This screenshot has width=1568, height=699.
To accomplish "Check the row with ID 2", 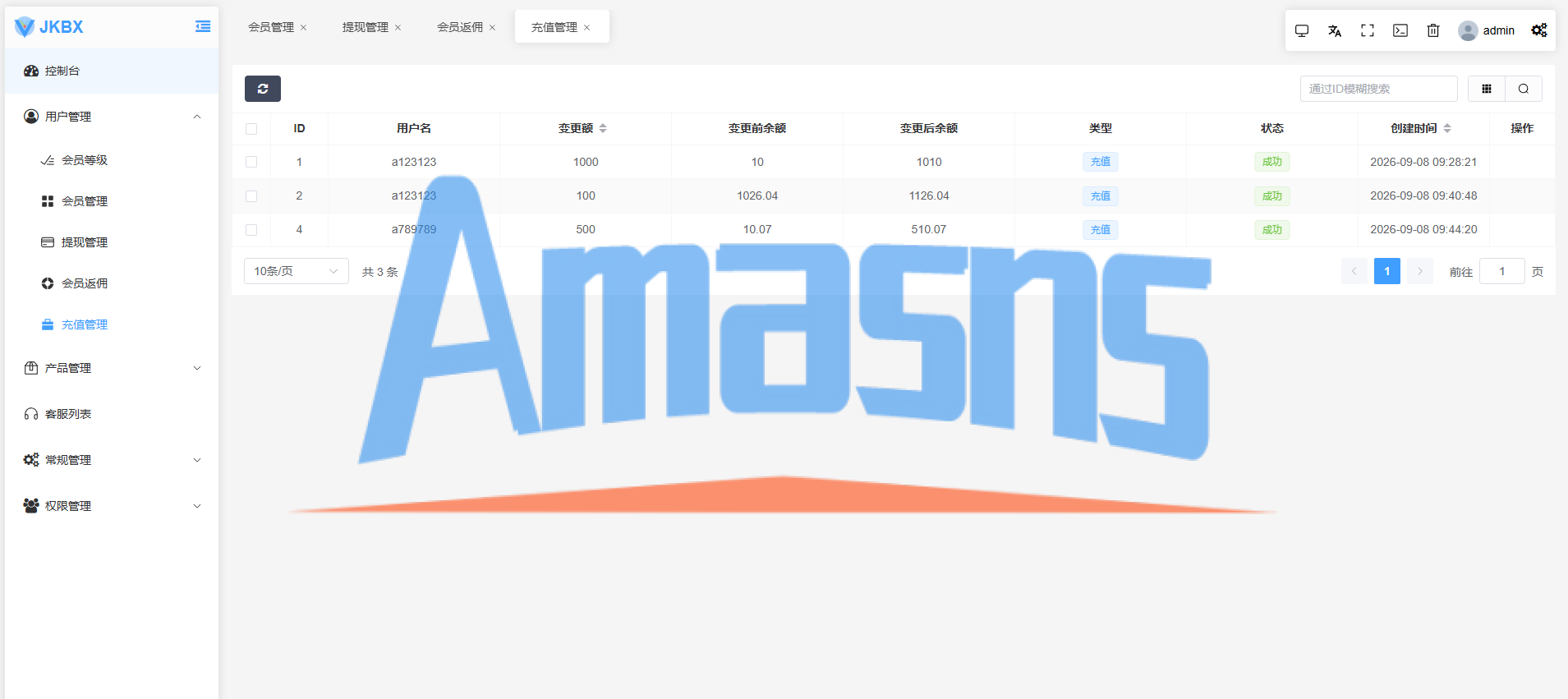I will (x=251, y=196).
